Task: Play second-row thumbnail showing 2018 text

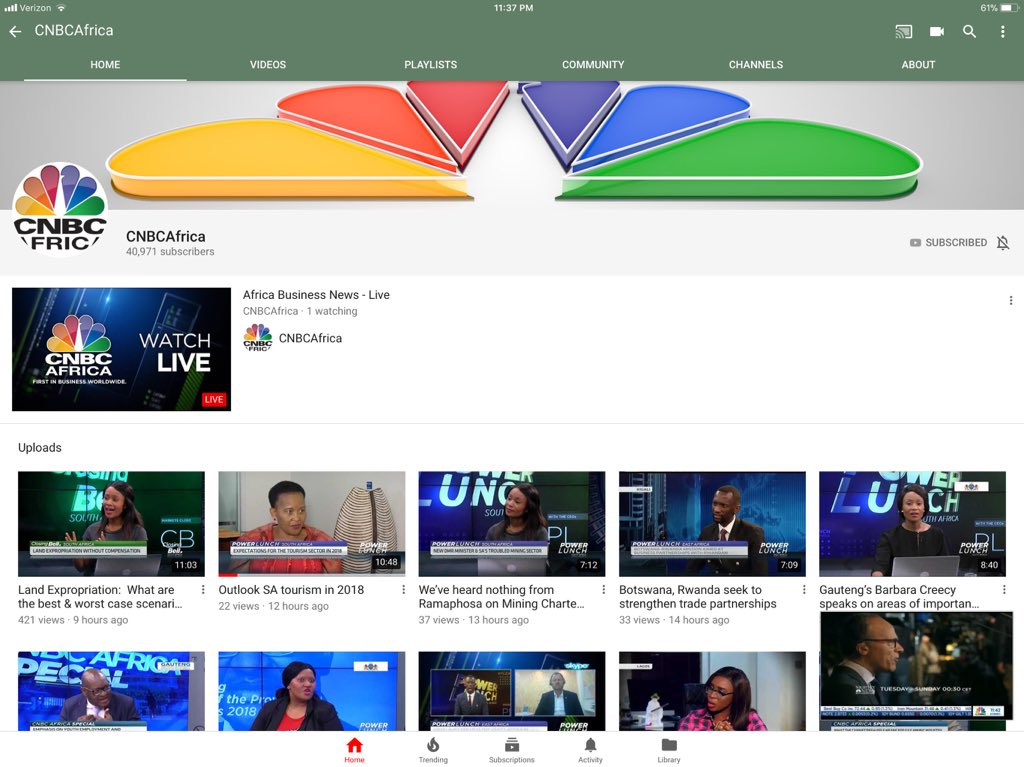Action: pos(312,691)
